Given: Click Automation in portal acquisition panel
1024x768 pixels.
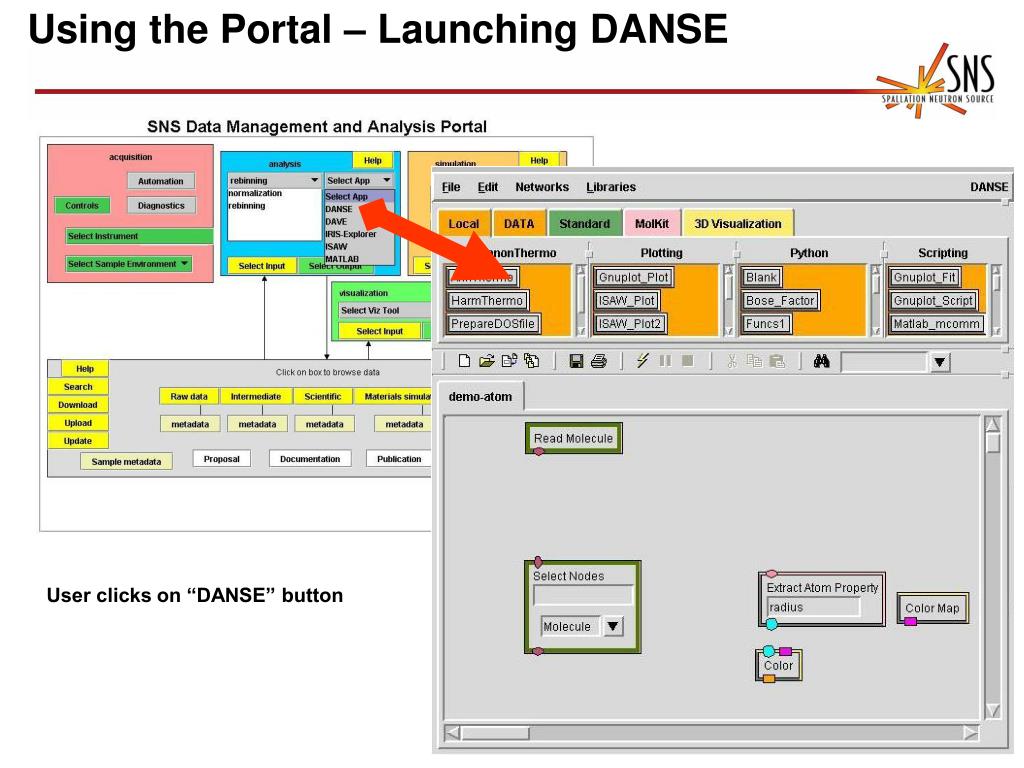Looking at the screenshot, I should tap(161, 181).
